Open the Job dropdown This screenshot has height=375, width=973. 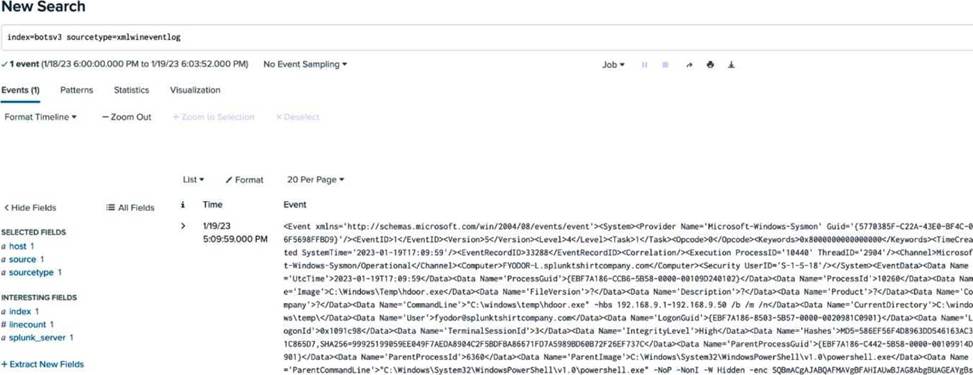(x=613, y=65)
